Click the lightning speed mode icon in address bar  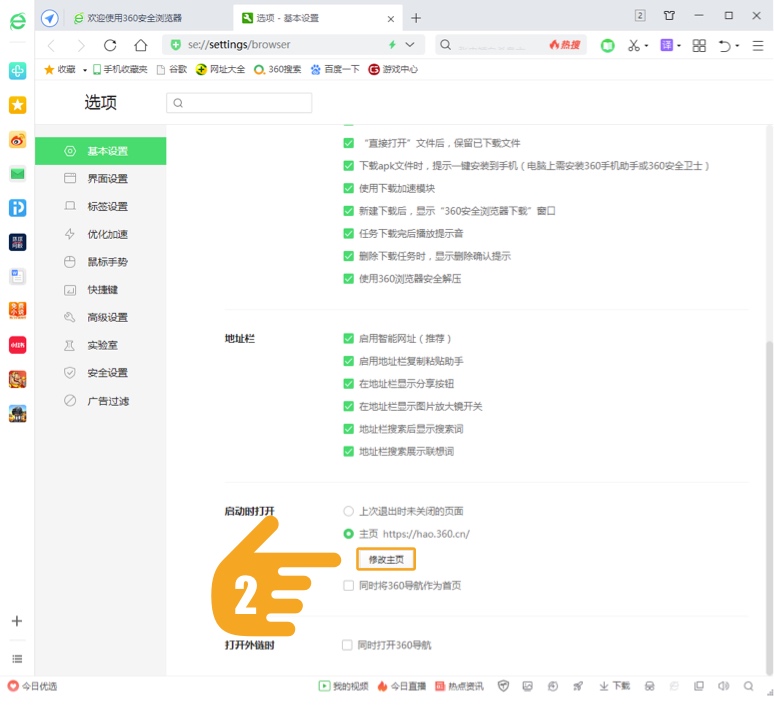[392, 44]
